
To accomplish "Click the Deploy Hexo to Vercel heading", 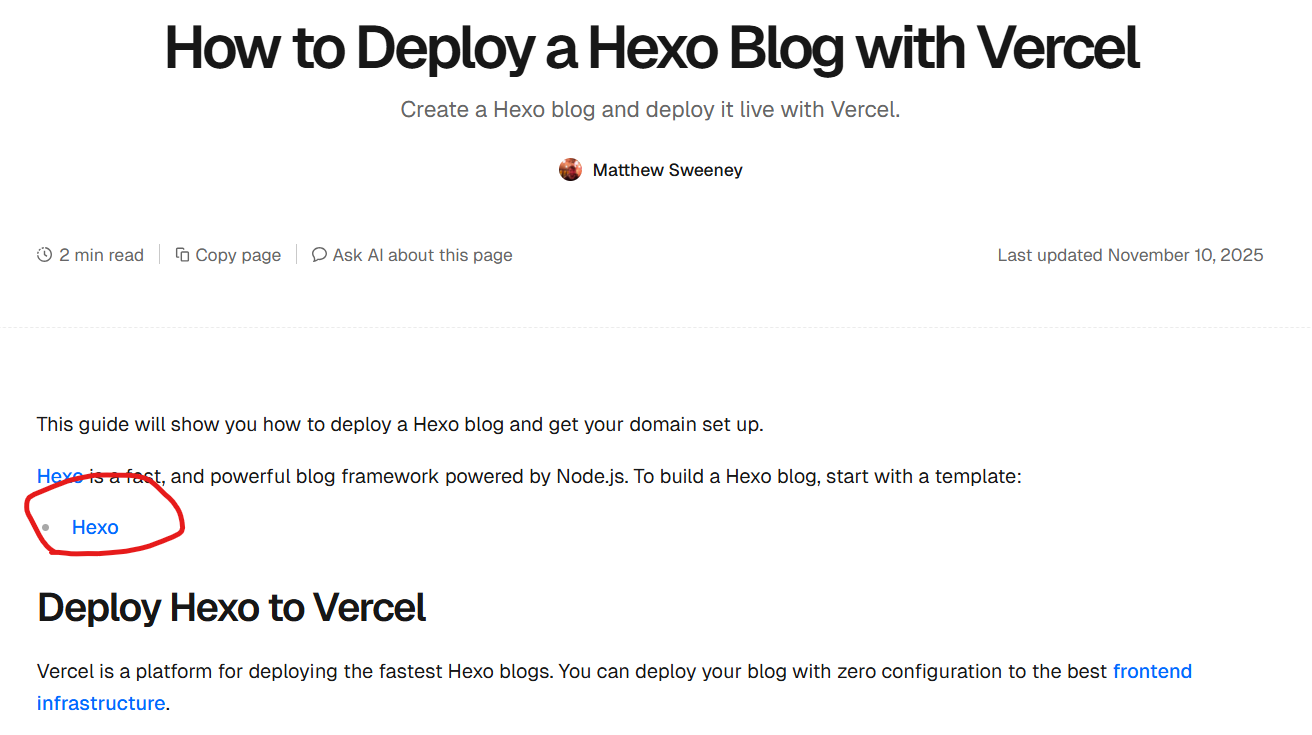I will (231, 607).
